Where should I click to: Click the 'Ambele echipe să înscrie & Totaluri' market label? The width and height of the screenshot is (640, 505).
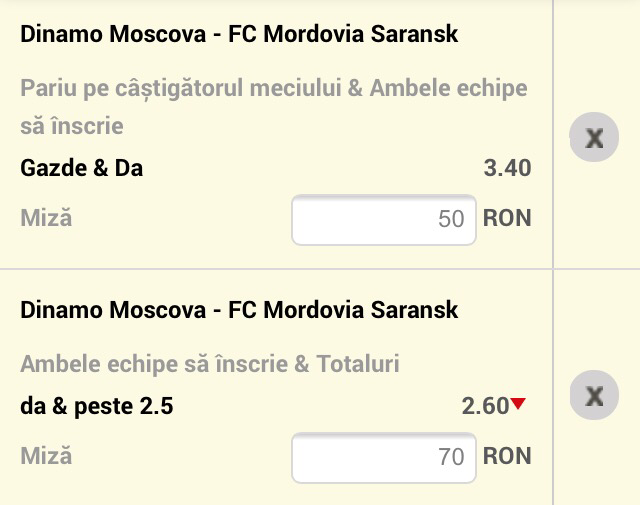[x=210, y=364]
